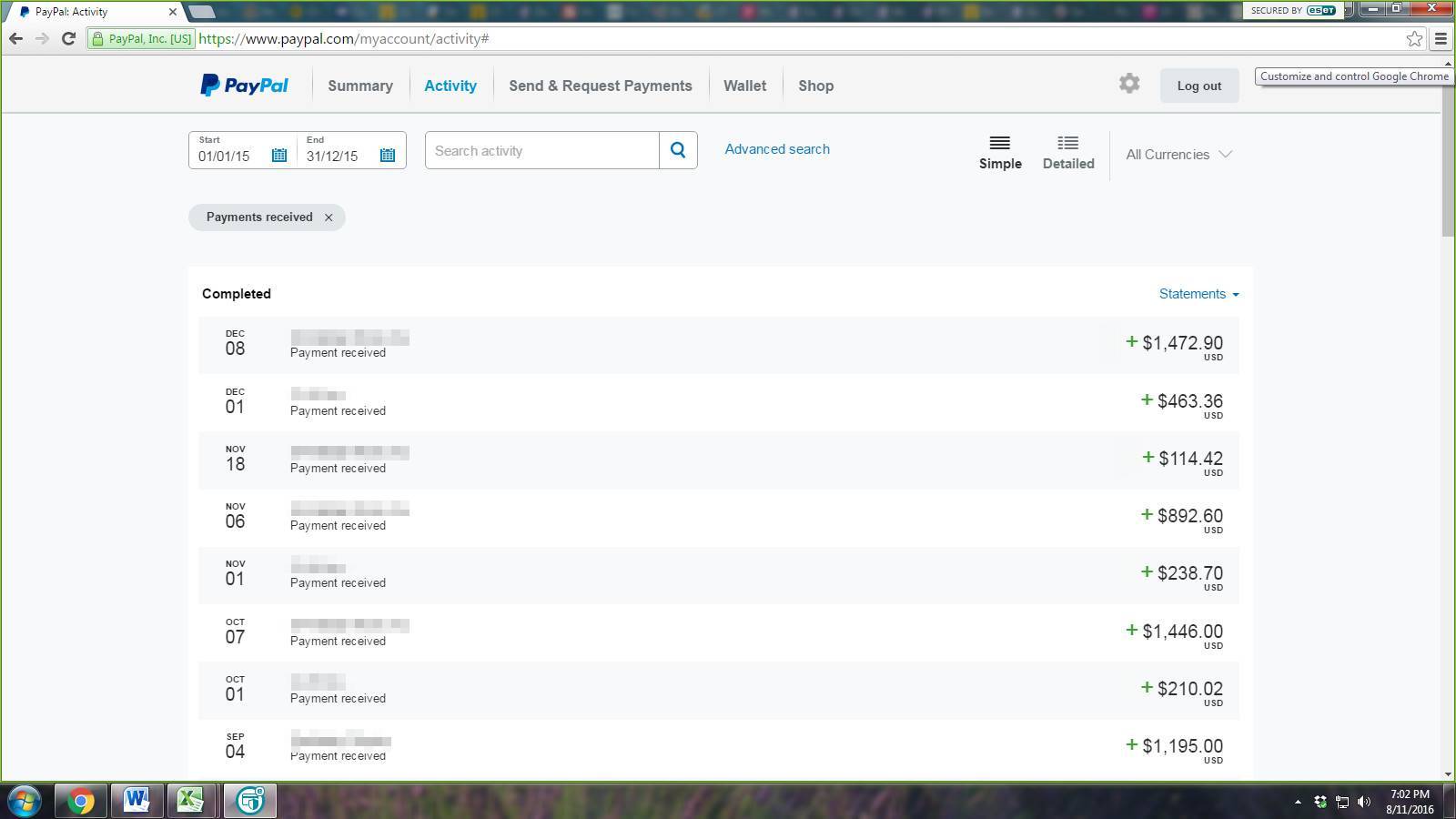1456x819 pixels.
Task: Reload the page in Chrome
Action: (68, 38)
